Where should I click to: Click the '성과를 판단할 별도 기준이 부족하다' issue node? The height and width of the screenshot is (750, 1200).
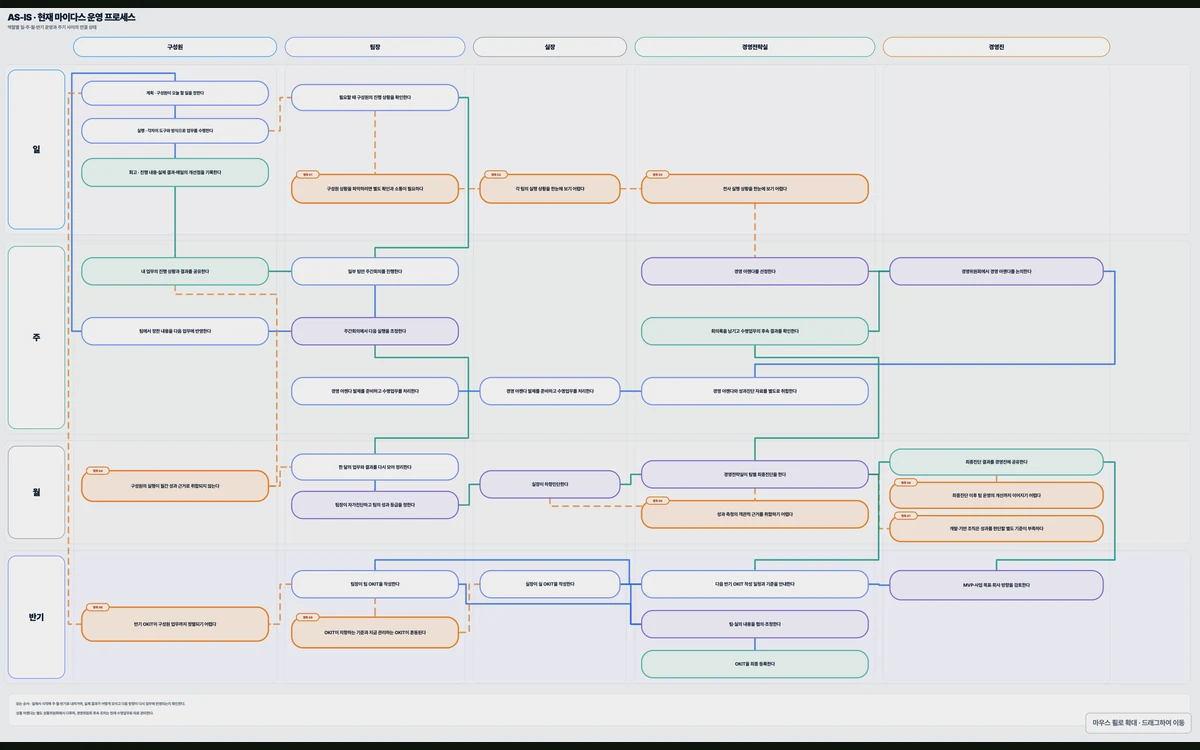(996, 528)
